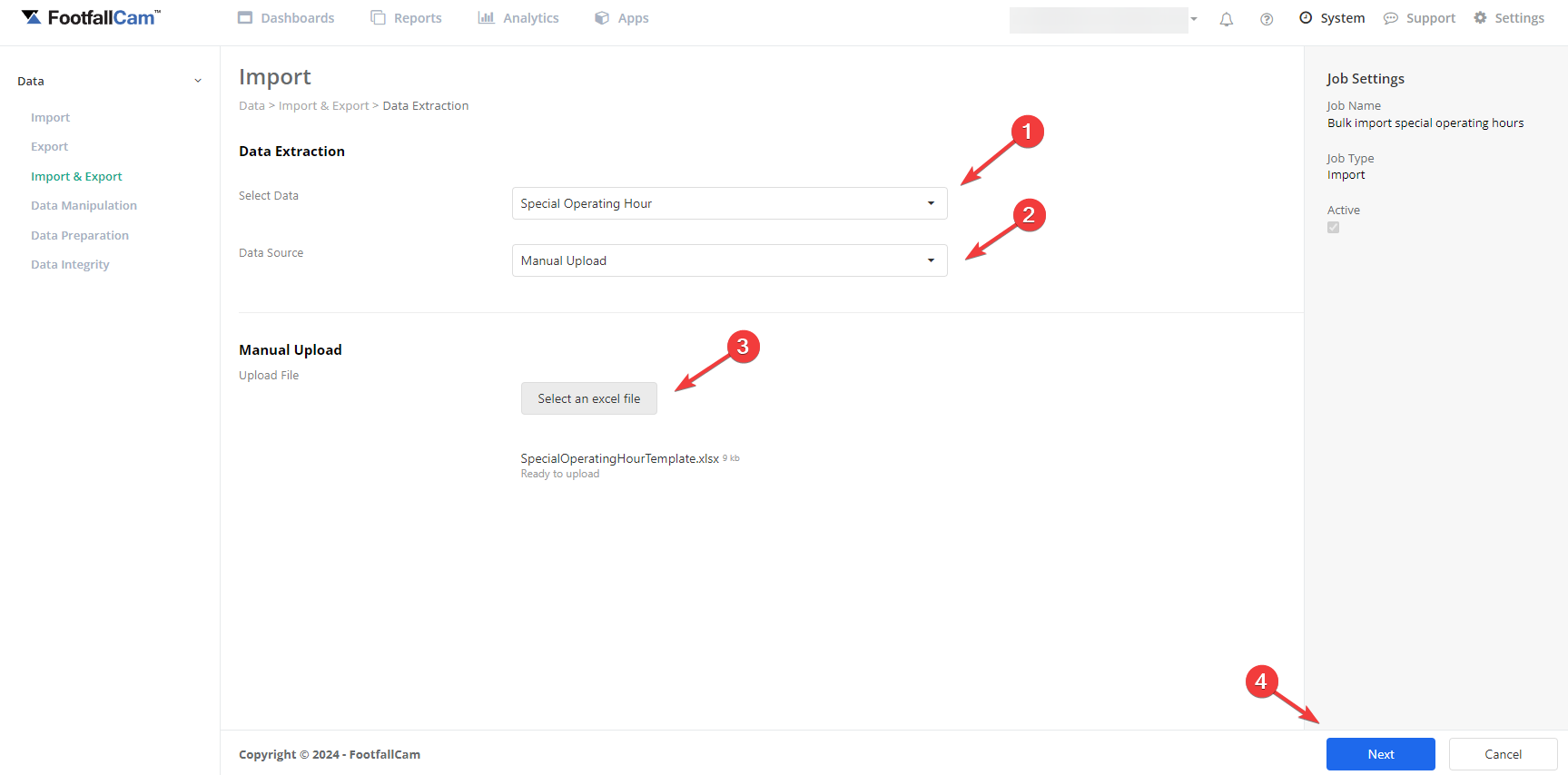This screenshot has width=1568, height=775.
Task: Open the Dashboards menu
Action: tap(286, 17)
